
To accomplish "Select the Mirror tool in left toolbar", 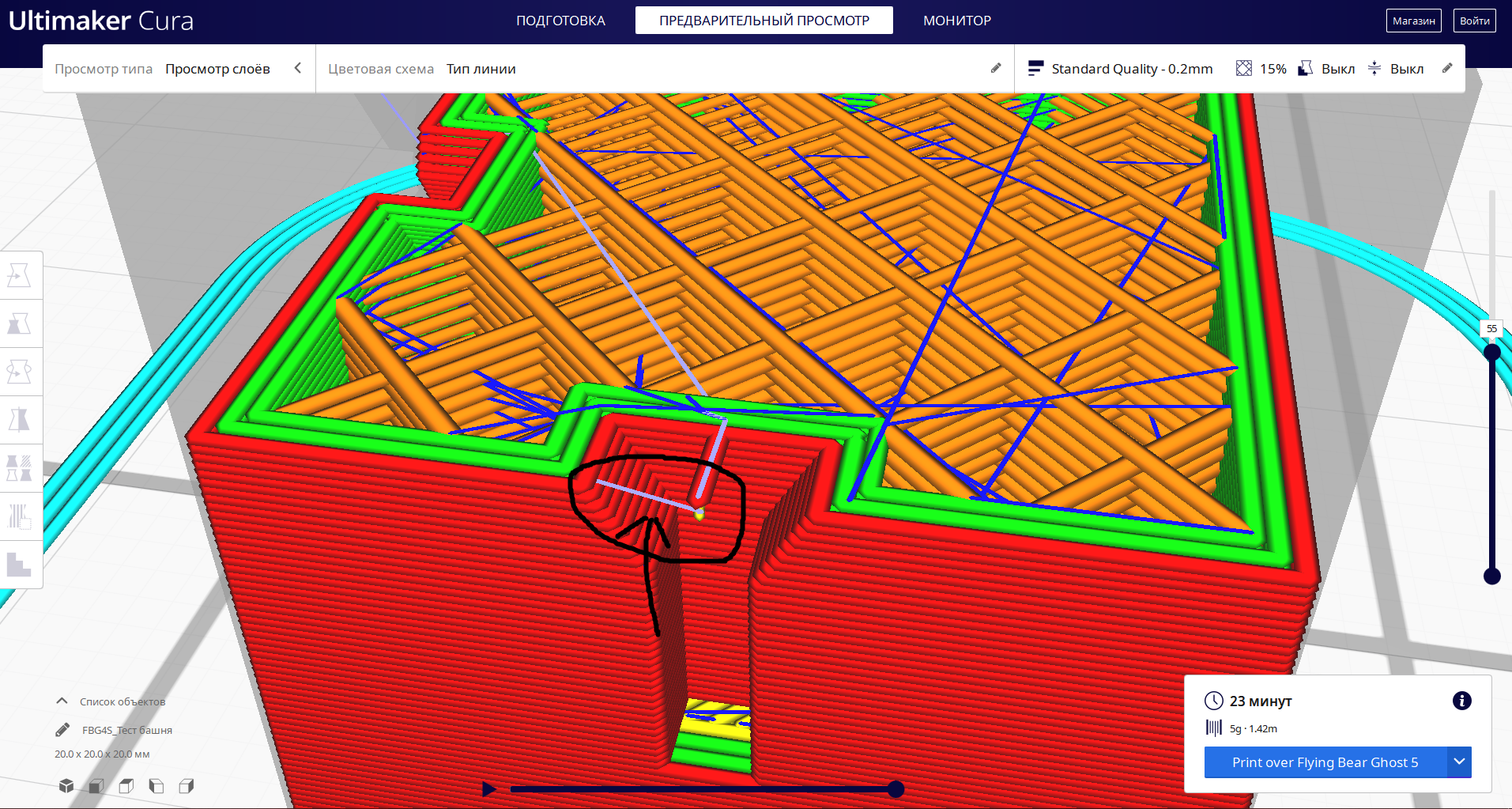I will tap(19, 419).
